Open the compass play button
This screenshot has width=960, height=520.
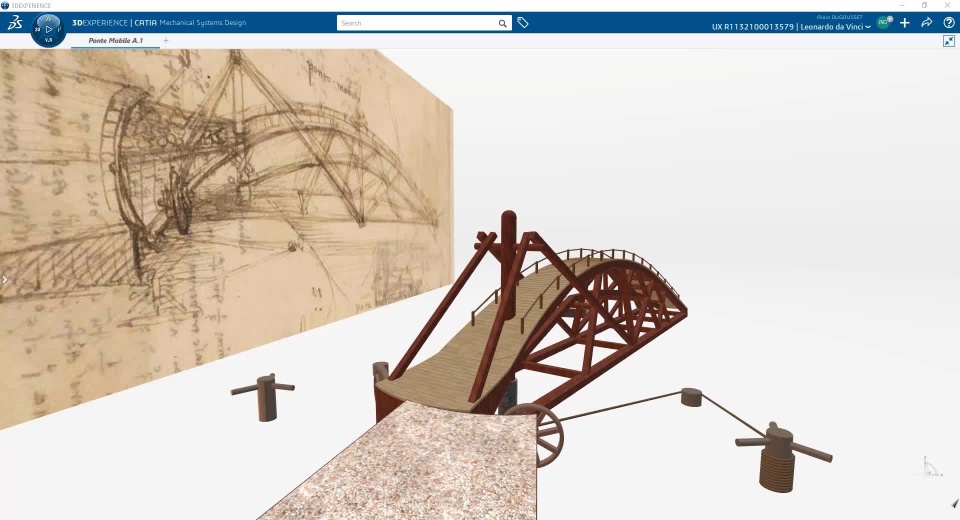(49, 29)
